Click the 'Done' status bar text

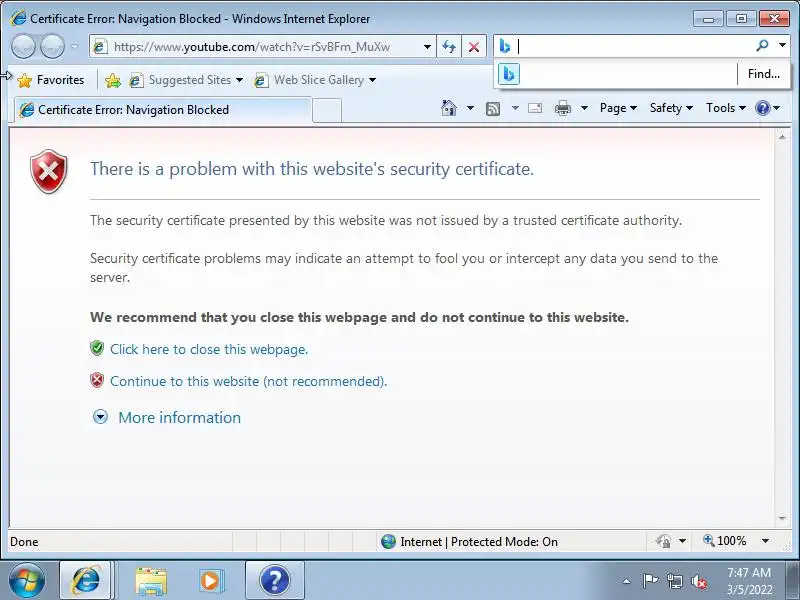(x=24, y=542)
